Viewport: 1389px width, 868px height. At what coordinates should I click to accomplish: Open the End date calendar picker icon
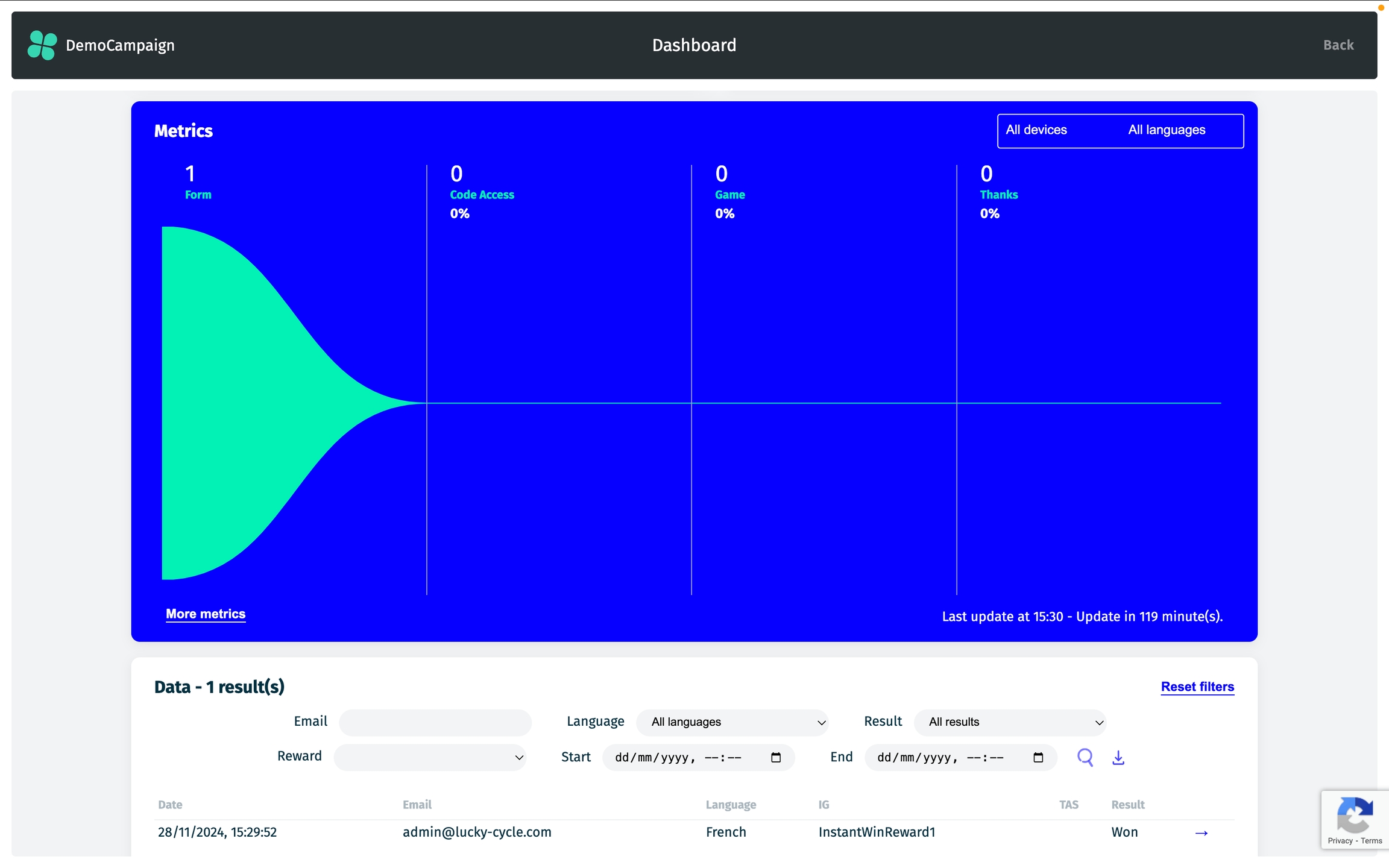[1038, 758]
